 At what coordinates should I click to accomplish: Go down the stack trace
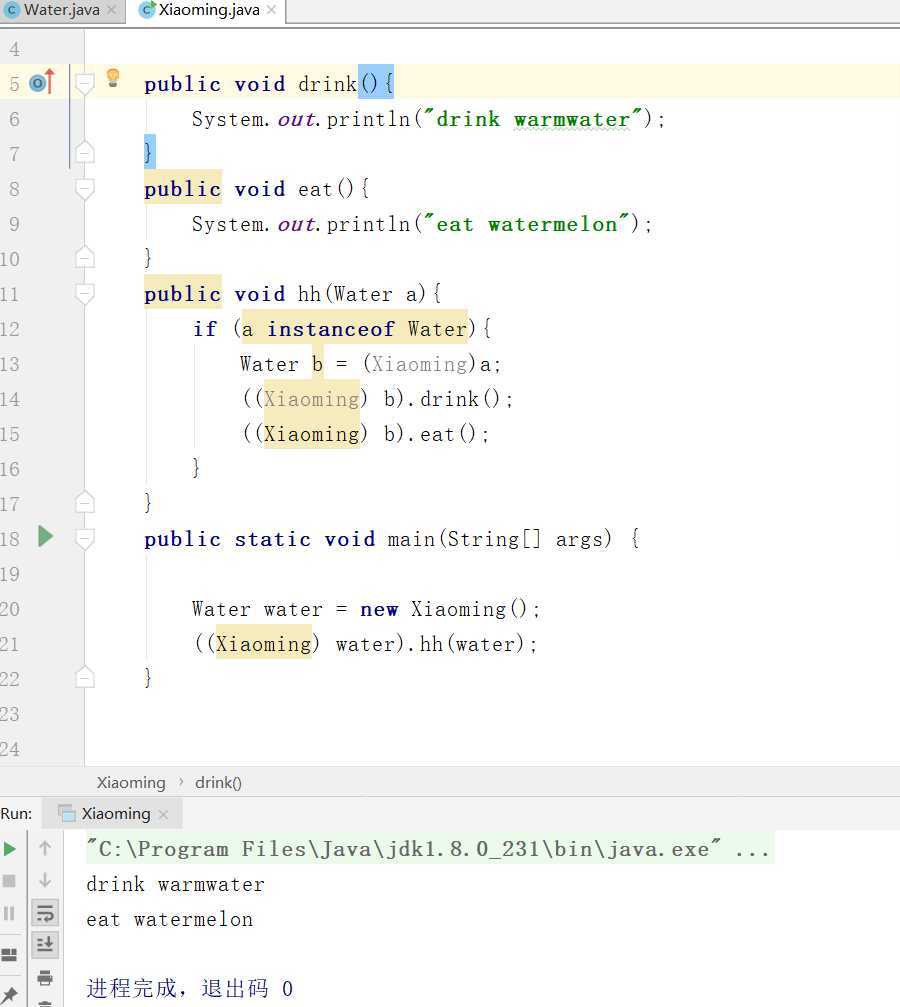click(x=45, y=880)
